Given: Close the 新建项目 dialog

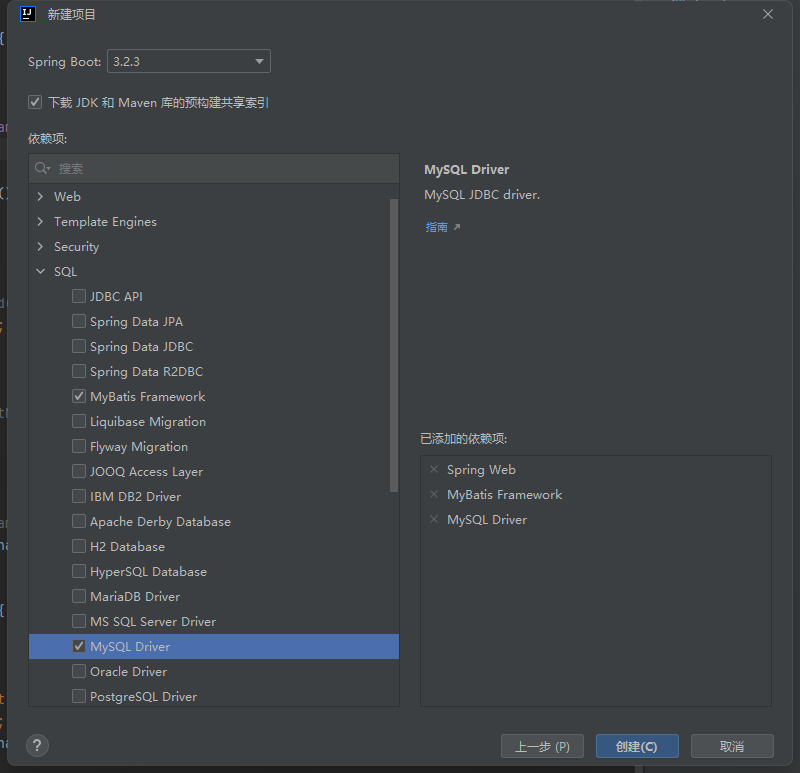Looking at the screenshot, I should click(x=768, y=14).
